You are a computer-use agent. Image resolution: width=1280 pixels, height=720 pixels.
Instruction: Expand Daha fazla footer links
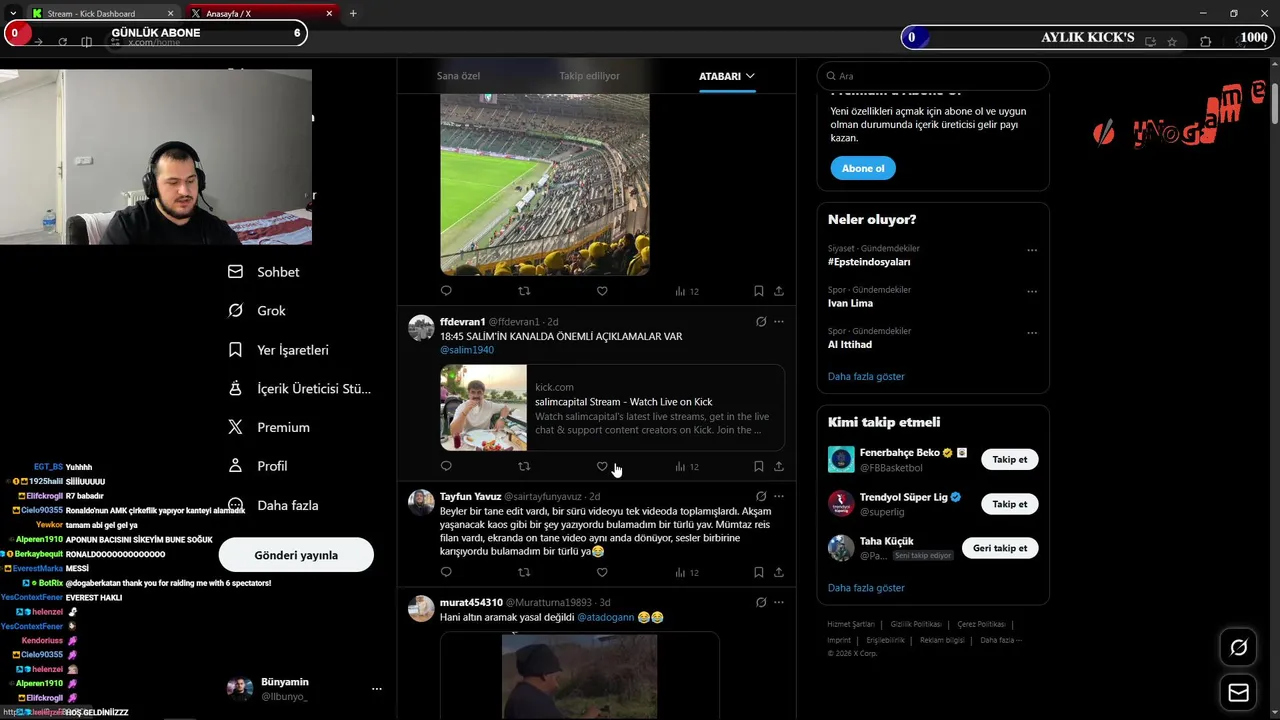[1001, 640]
